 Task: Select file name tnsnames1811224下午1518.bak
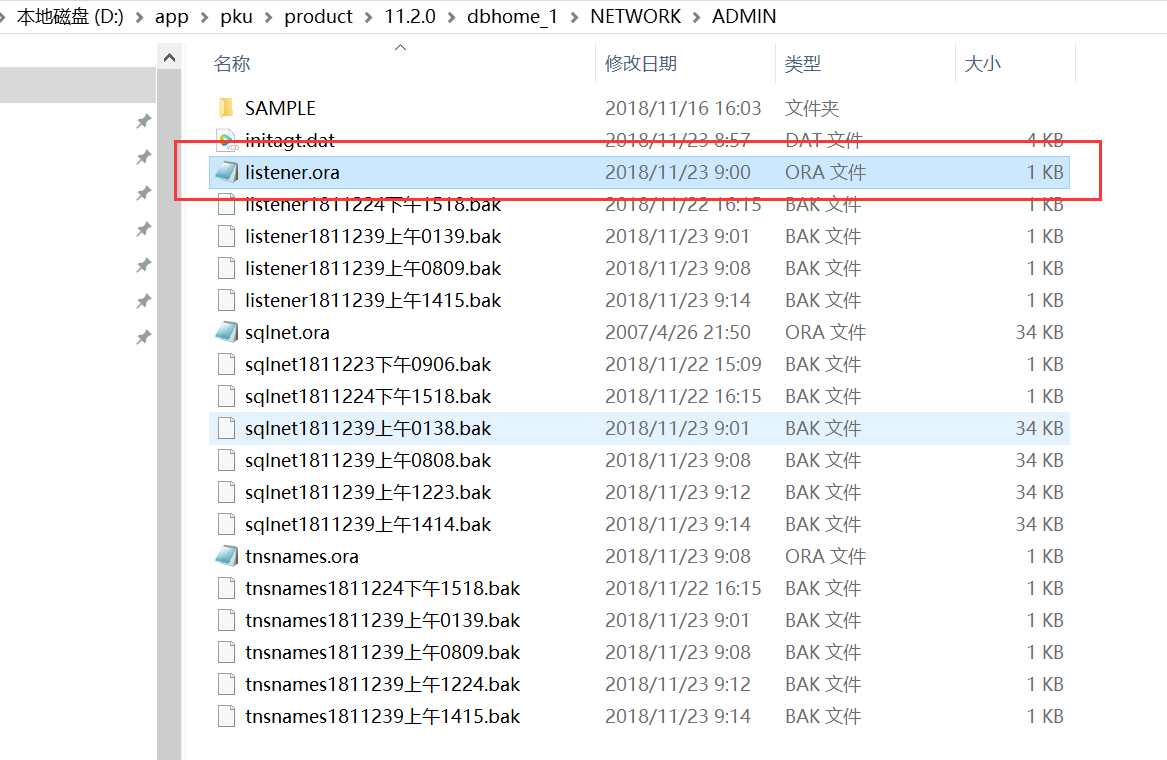point(383,589)
